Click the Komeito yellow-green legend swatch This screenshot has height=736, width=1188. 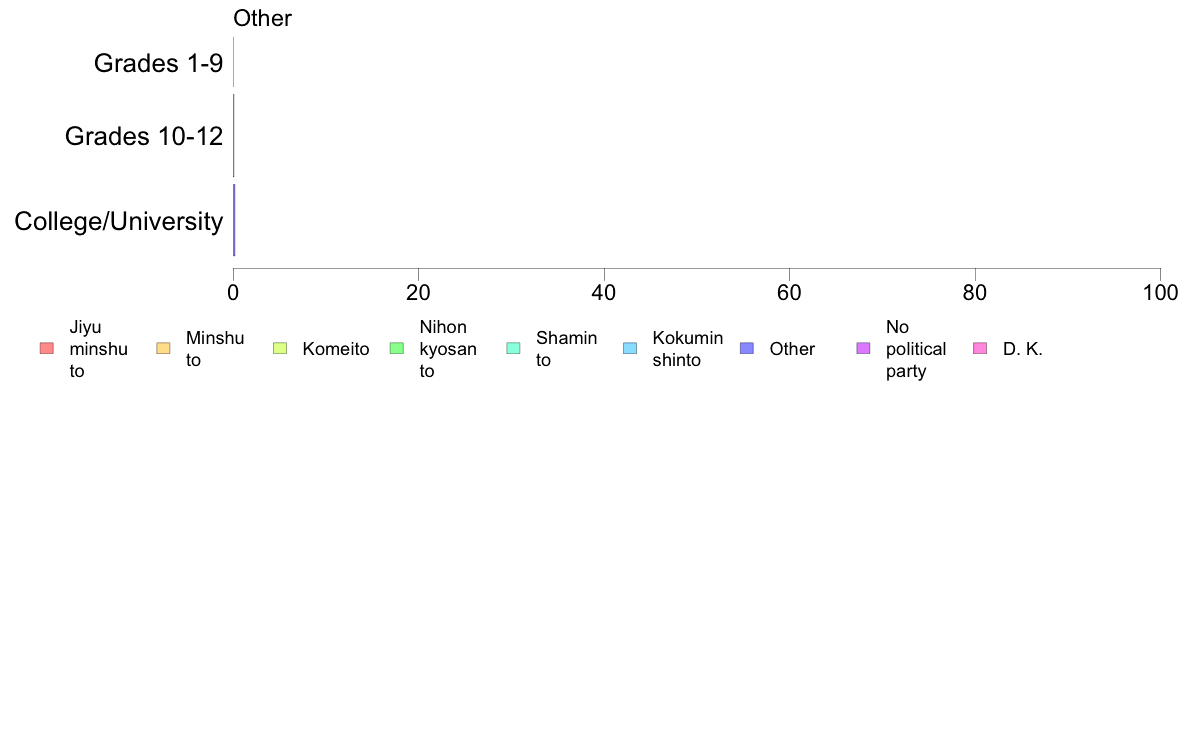[280, 349]
